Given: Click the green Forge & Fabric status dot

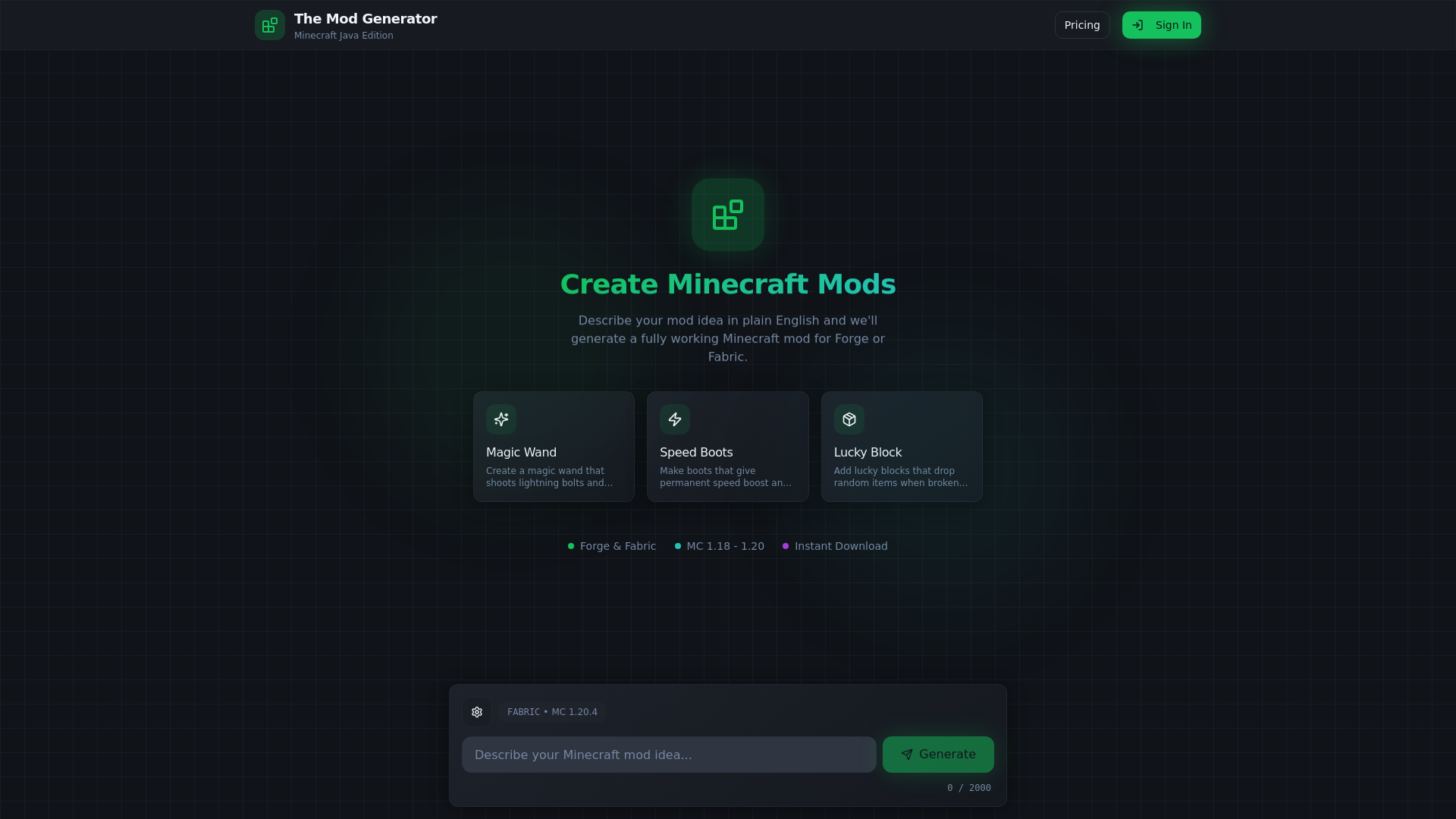Looking at the screenshot, I should point(572,546).
